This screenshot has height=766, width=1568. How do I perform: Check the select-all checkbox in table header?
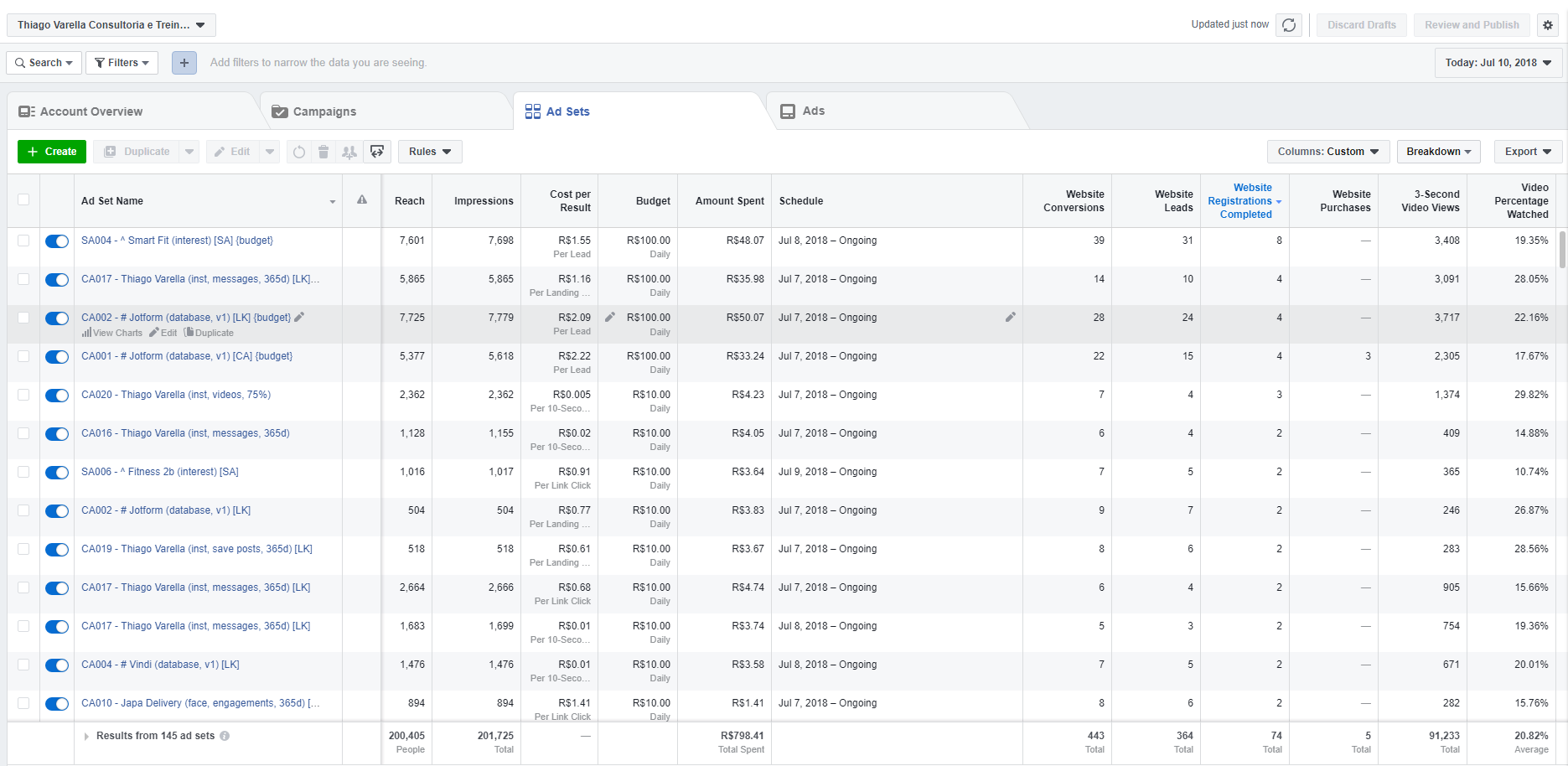[23, 199]
